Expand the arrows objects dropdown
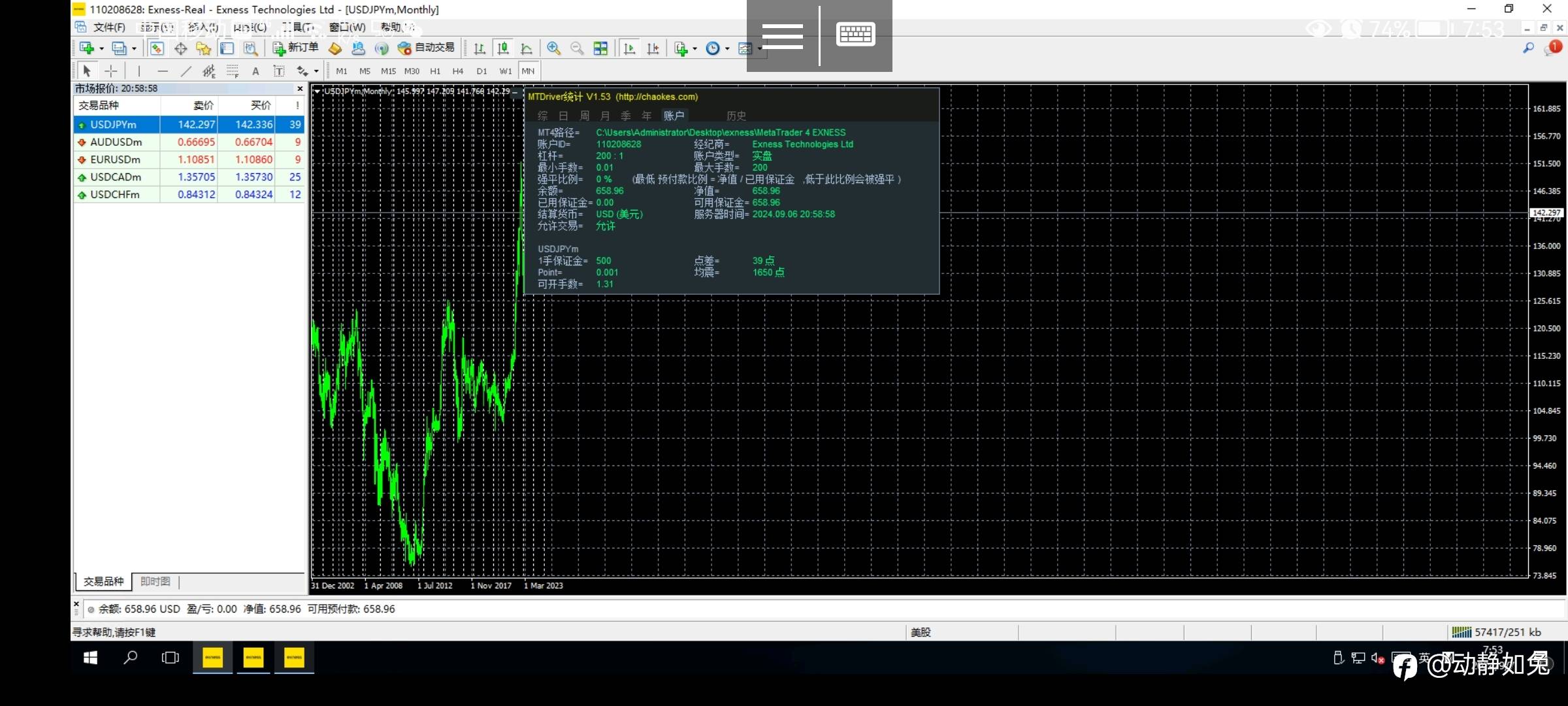The height and width of the screenshot is (706, 1568). 316,71
